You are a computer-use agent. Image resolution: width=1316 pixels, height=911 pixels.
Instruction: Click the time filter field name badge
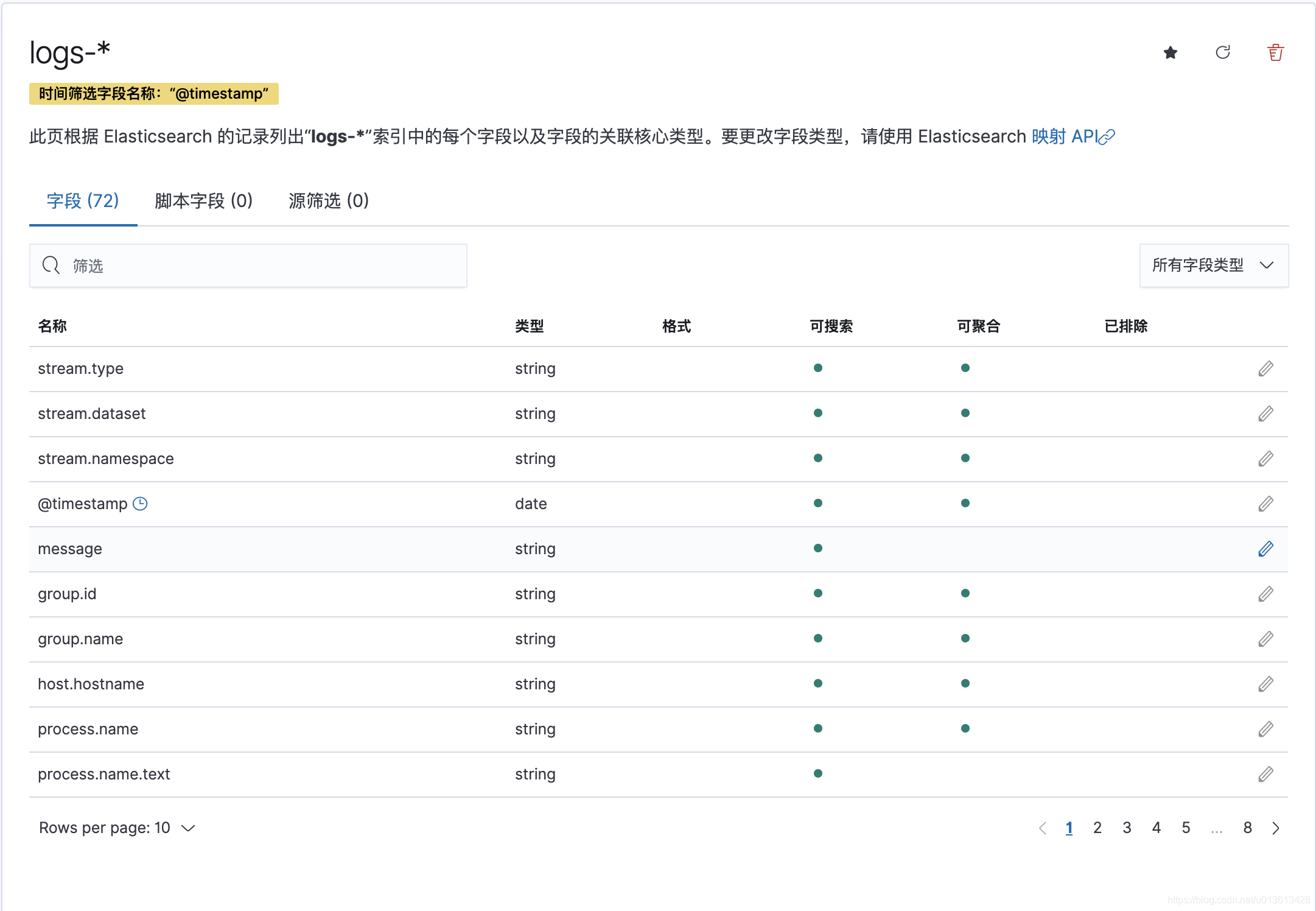pos(154,94)
